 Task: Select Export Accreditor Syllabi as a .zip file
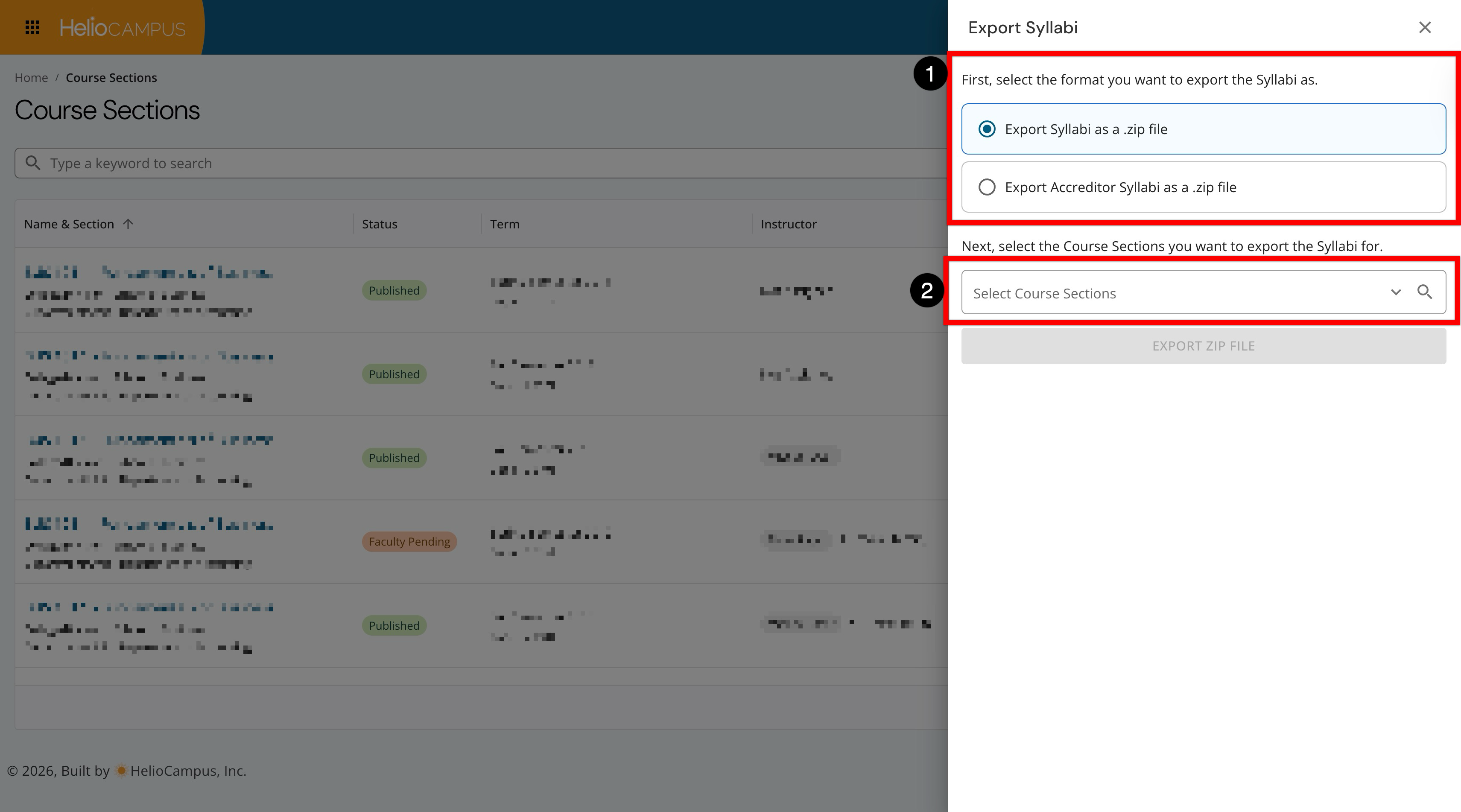[x=987, y=187]
